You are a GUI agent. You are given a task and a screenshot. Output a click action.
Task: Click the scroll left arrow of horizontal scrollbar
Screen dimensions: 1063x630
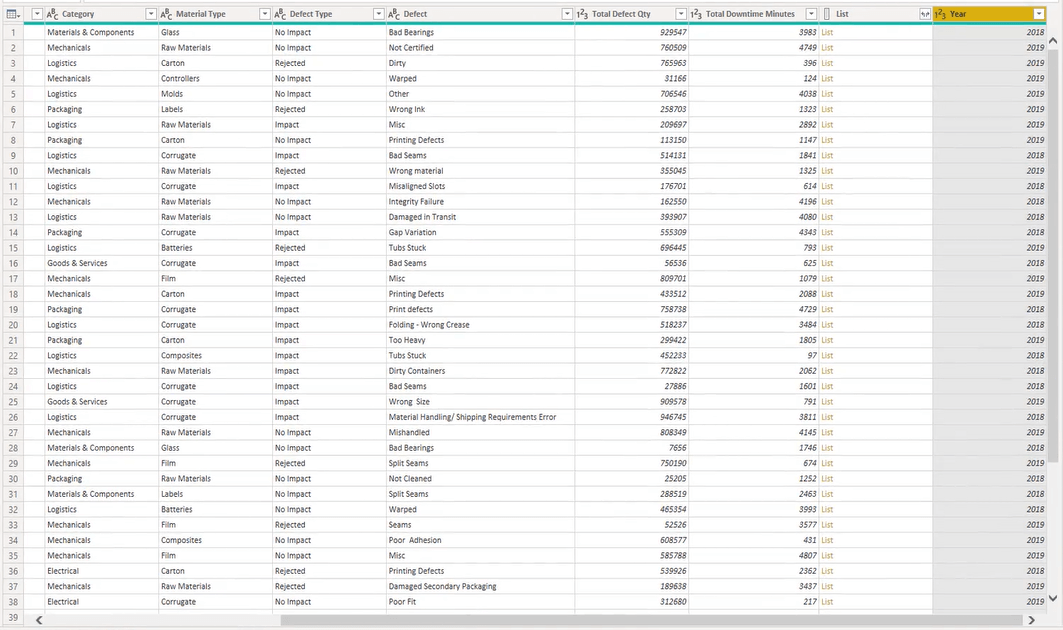[39, 620]
